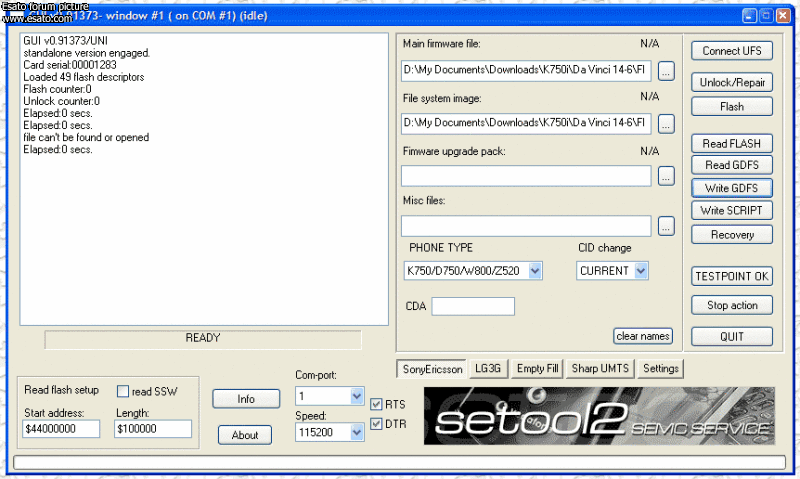Switch to the Empty Fill tab
The height and width of the screenshot is (479, 800).
tap(537, 369)
